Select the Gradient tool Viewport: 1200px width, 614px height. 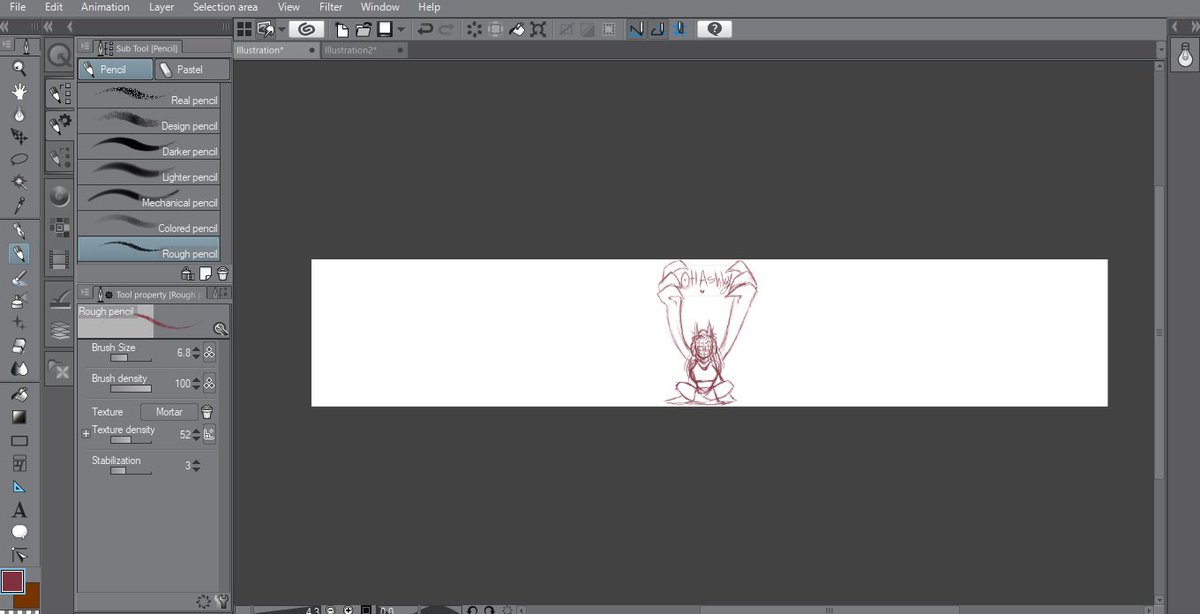point(18,417)
